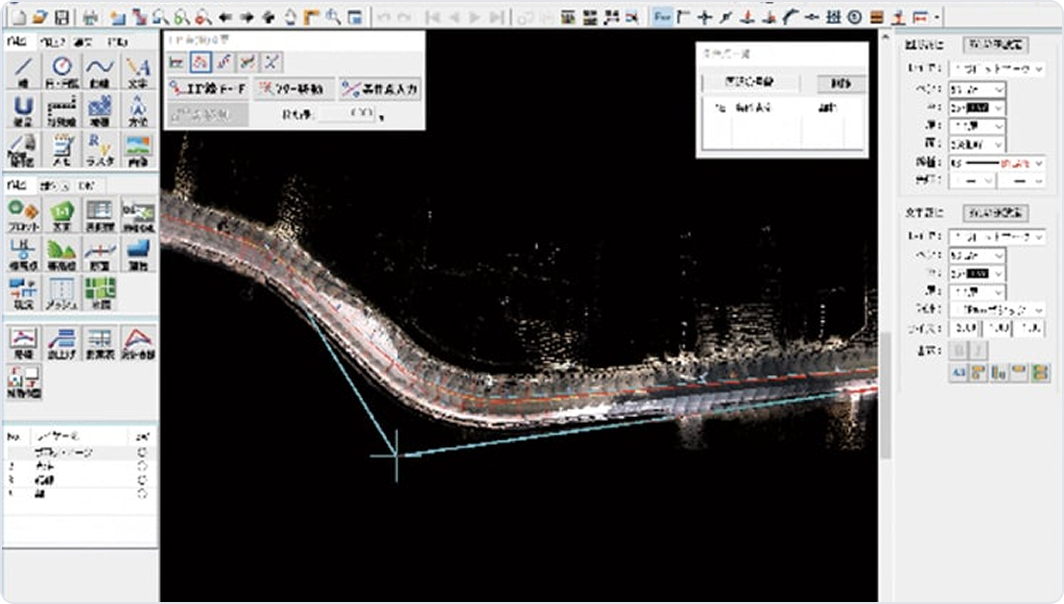The image size is (1064, 604).
Task: Select radio button of layer row 2
Action: [x=142, y=466]
